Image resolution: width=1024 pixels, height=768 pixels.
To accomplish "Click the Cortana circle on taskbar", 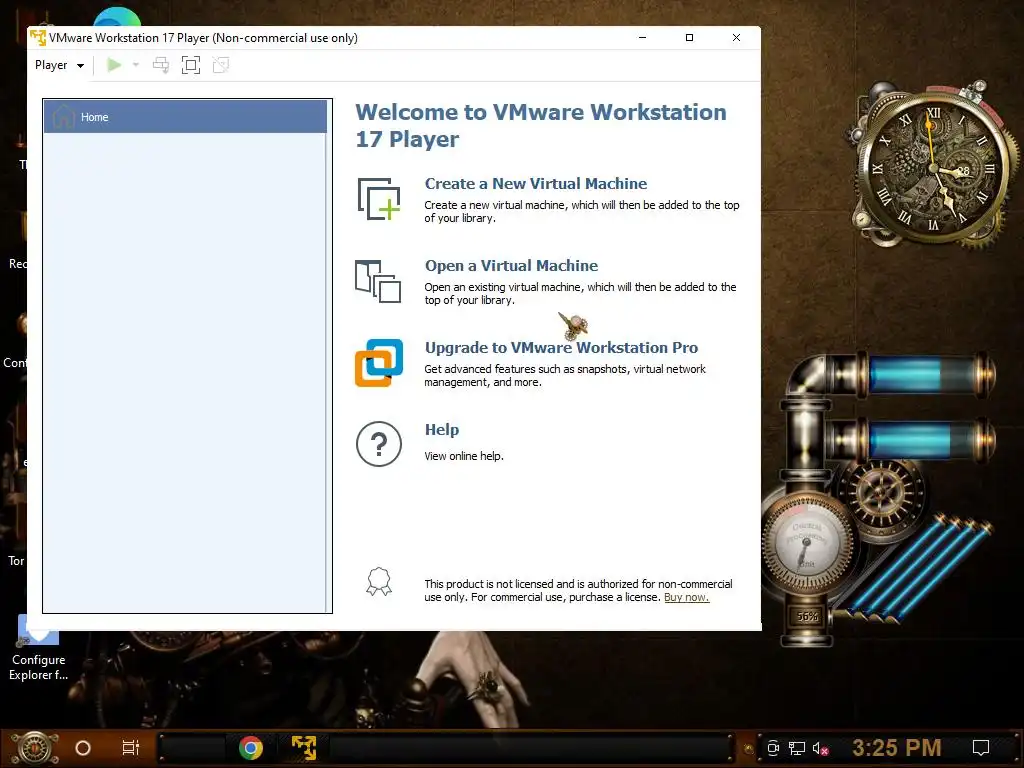I will 83,748.
